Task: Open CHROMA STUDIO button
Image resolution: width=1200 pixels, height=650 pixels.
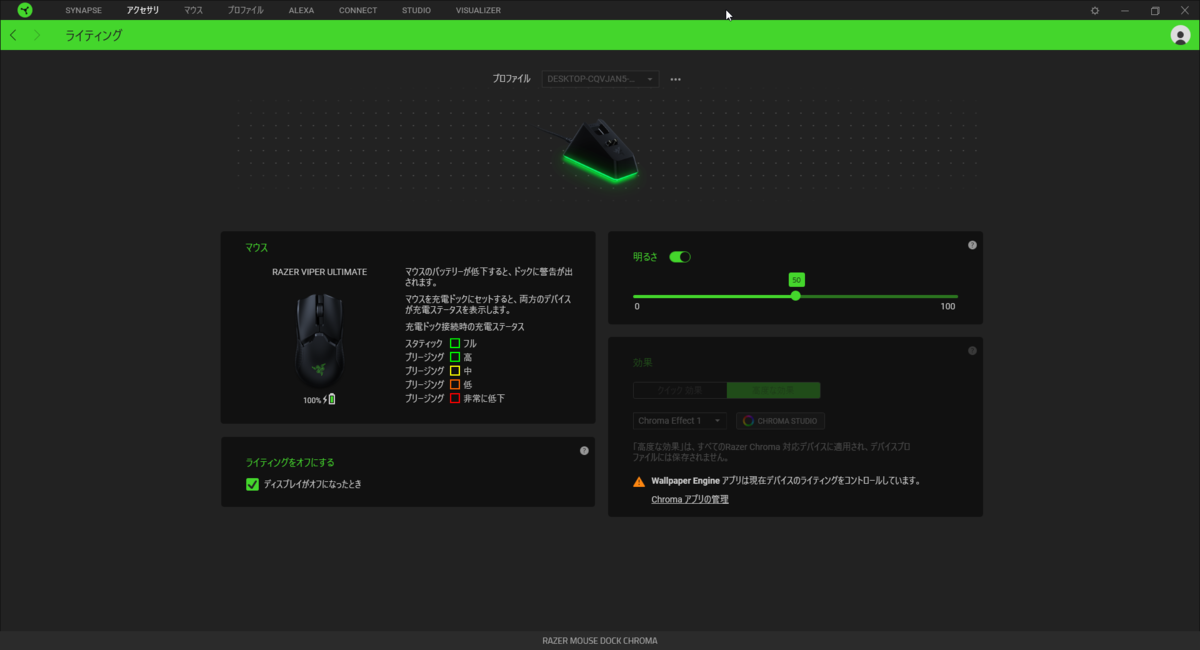Action: point(781,421)
